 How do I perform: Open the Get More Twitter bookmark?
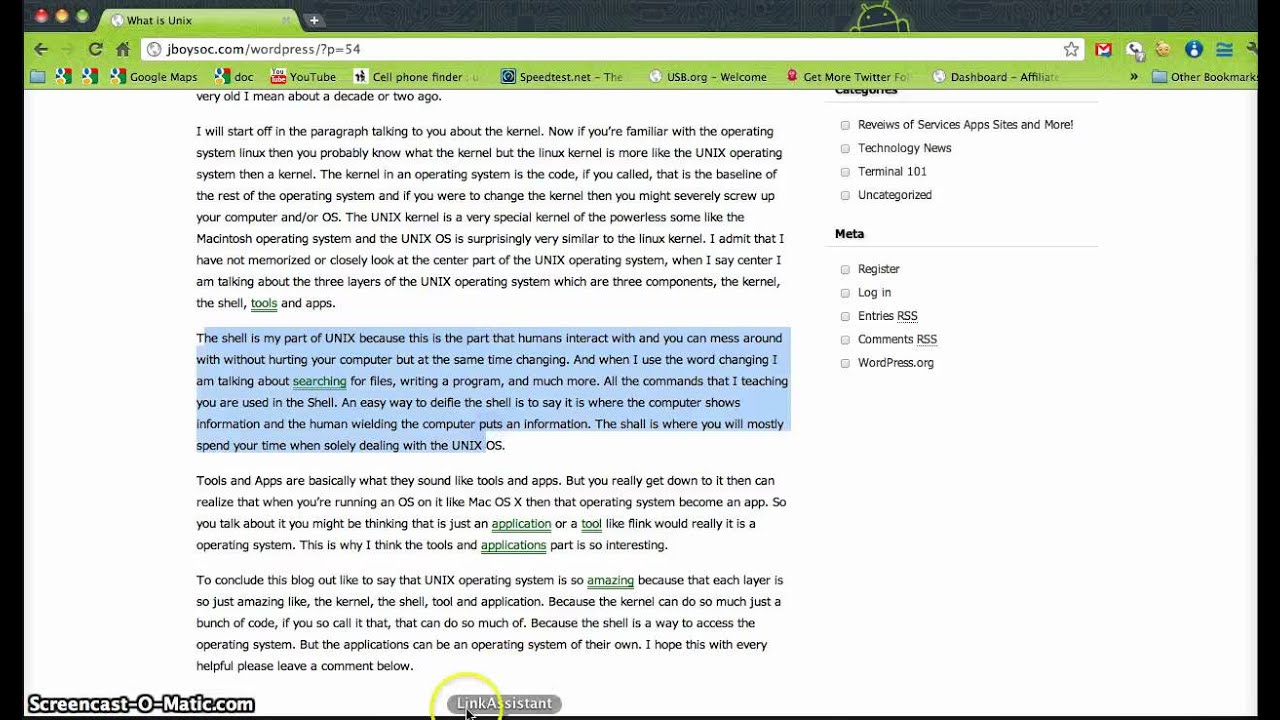849,77
